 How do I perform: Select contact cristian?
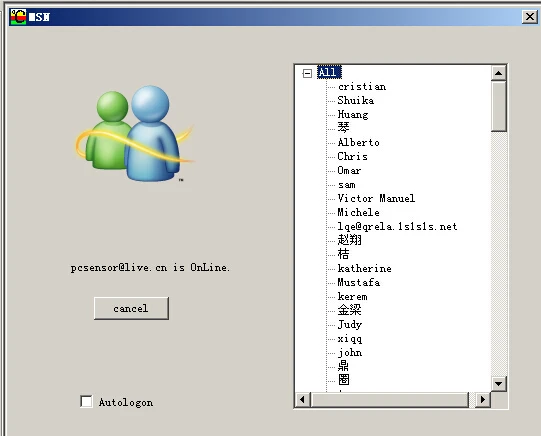coord(362,86)
